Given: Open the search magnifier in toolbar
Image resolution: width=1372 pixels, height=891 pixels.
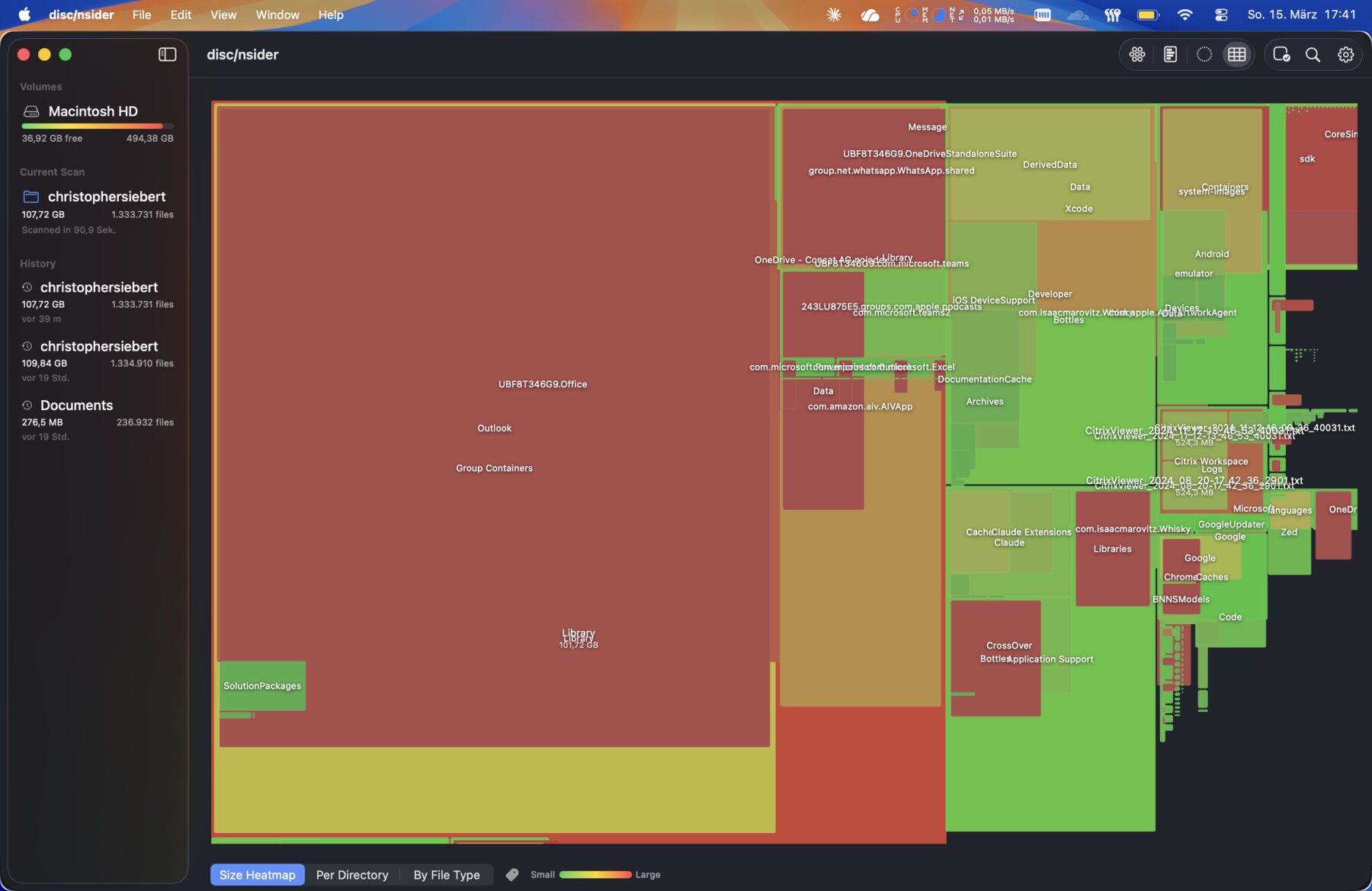Looking at the screenshot, I should pyautogui.click(x=1313, y=54).
